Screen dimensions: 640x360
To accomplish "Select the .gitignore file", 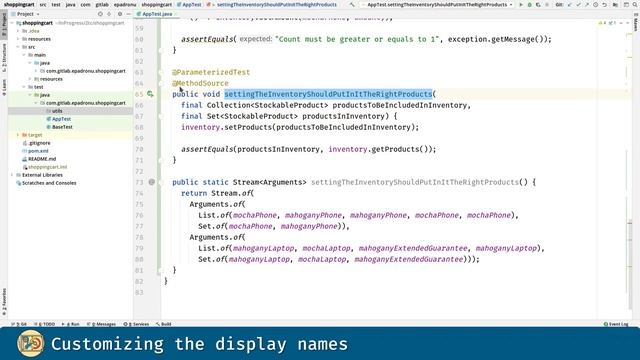I will click(39, 143).
